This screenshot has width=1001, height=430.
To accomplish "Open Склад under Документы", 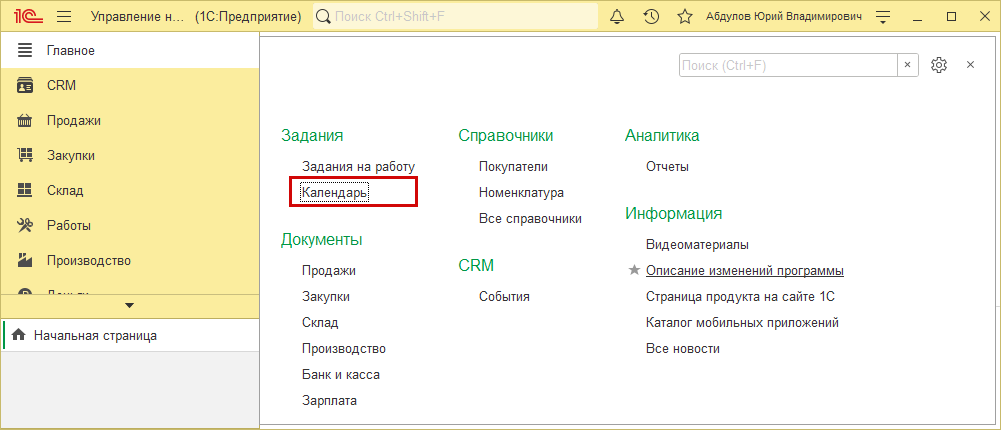I will (x=320, y=323).
